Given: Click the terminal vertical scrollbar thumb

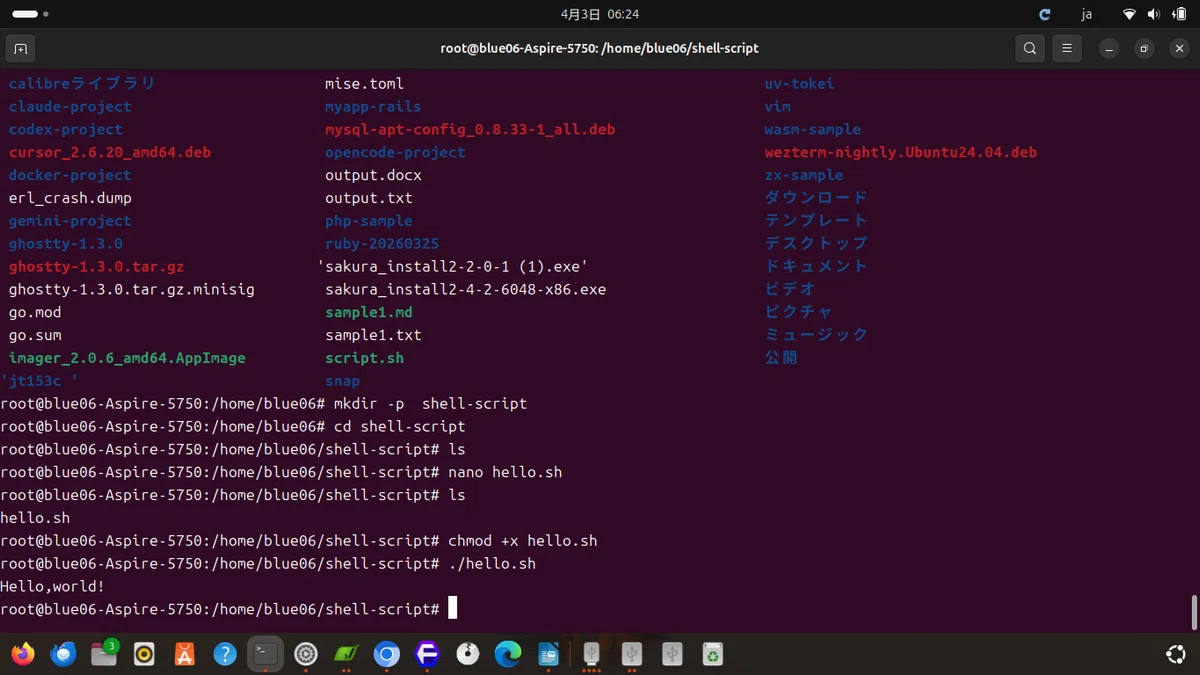Looking at the screenshot, I should 1193,612.
